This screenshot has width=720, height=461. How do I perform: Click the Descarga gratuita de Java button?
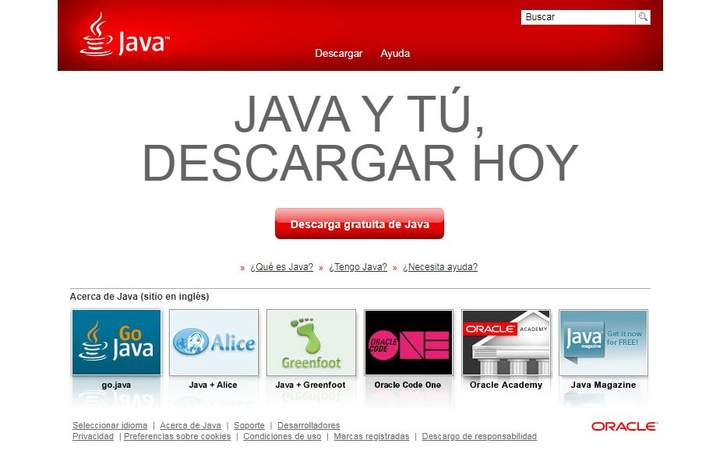tap(360, 224)
